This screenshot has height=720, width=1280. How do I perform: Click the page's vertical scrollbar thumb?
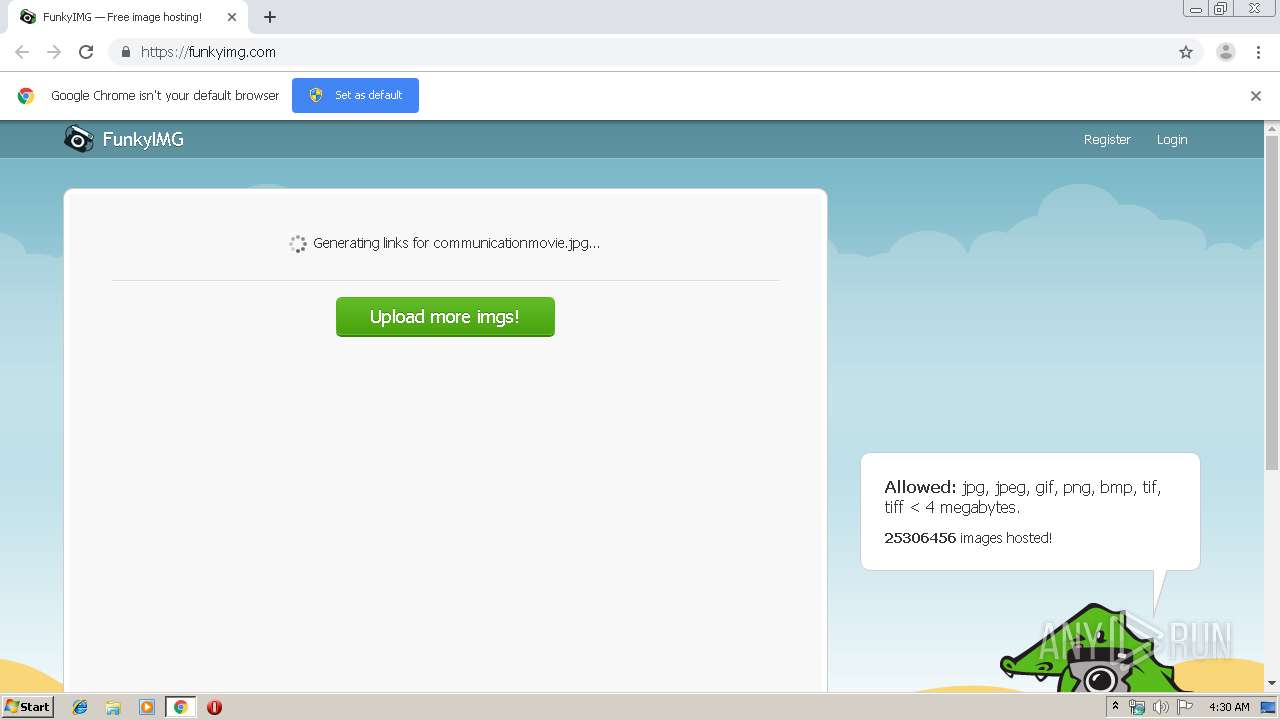1272,302
